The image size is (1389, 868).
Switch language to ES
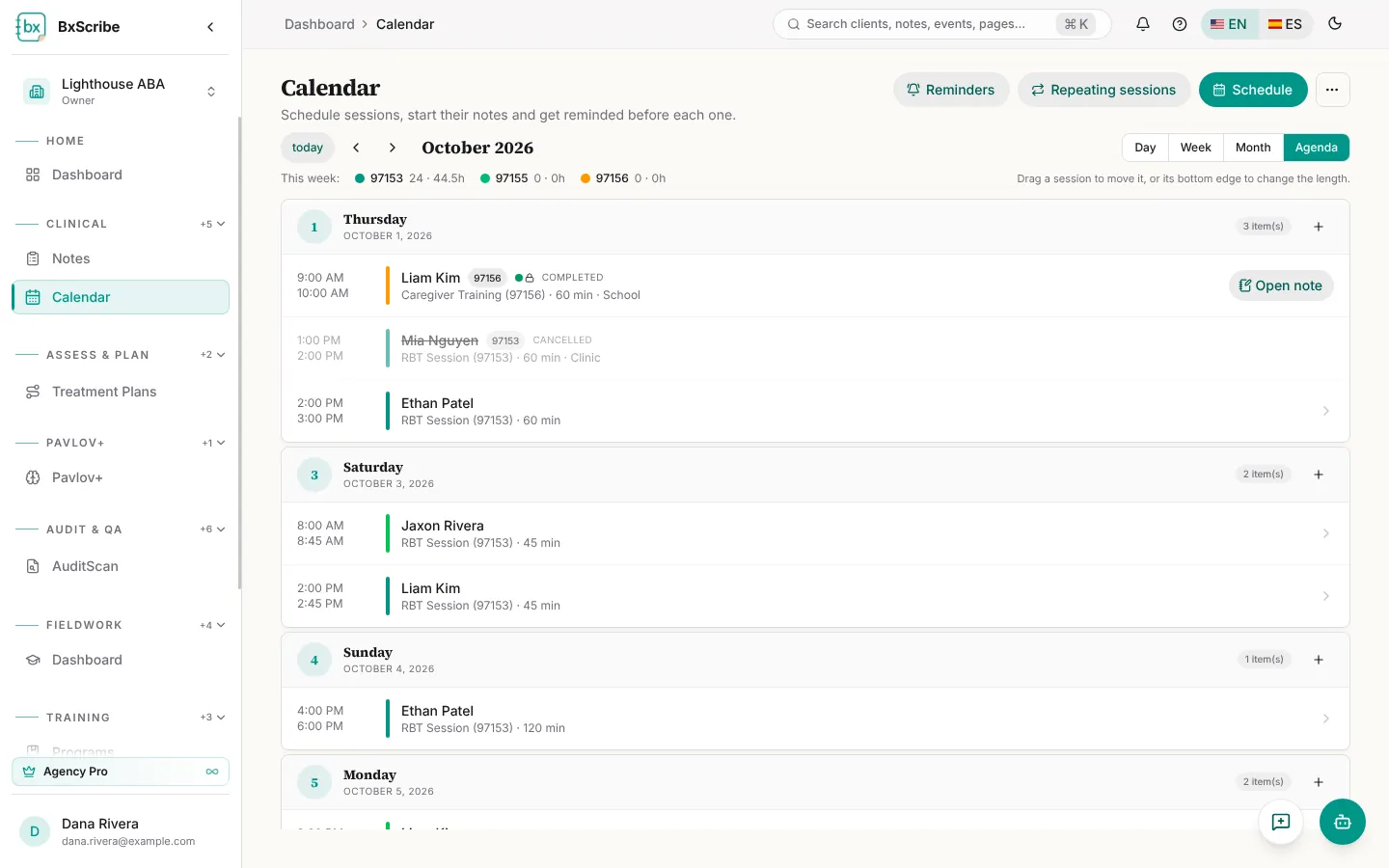tap(1285, 24)
